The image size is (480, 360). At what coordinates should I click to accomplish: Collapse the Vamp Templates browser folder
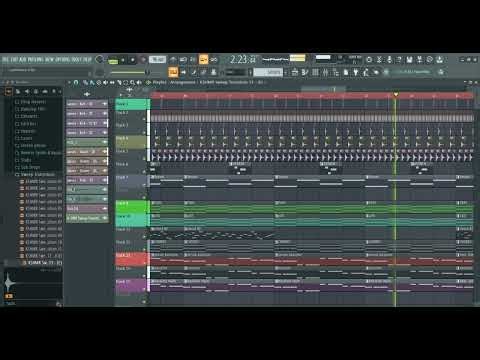pyautogui.click(x=35, y=174)
